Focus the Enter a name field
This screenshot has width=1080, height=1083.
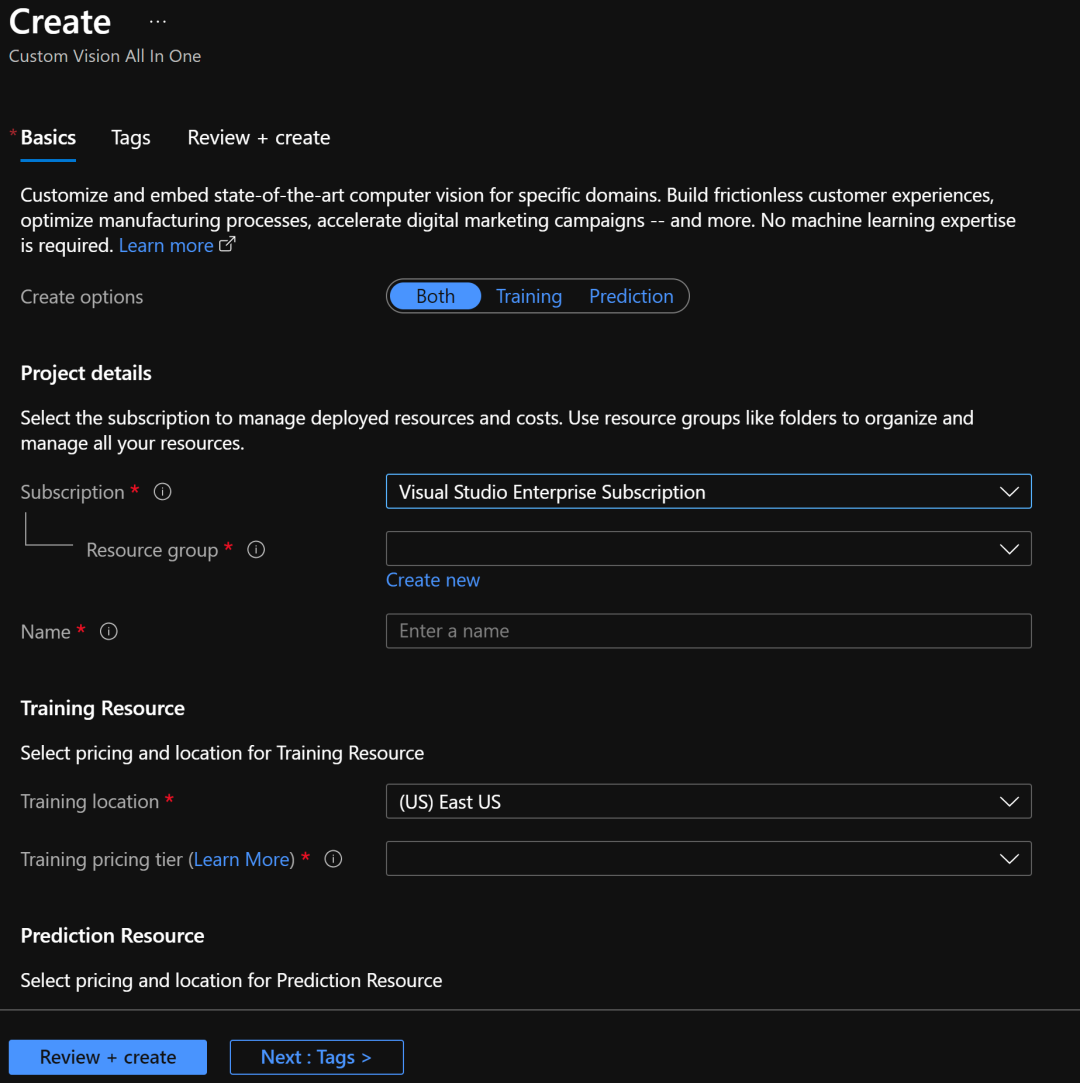tap(708, 631)
